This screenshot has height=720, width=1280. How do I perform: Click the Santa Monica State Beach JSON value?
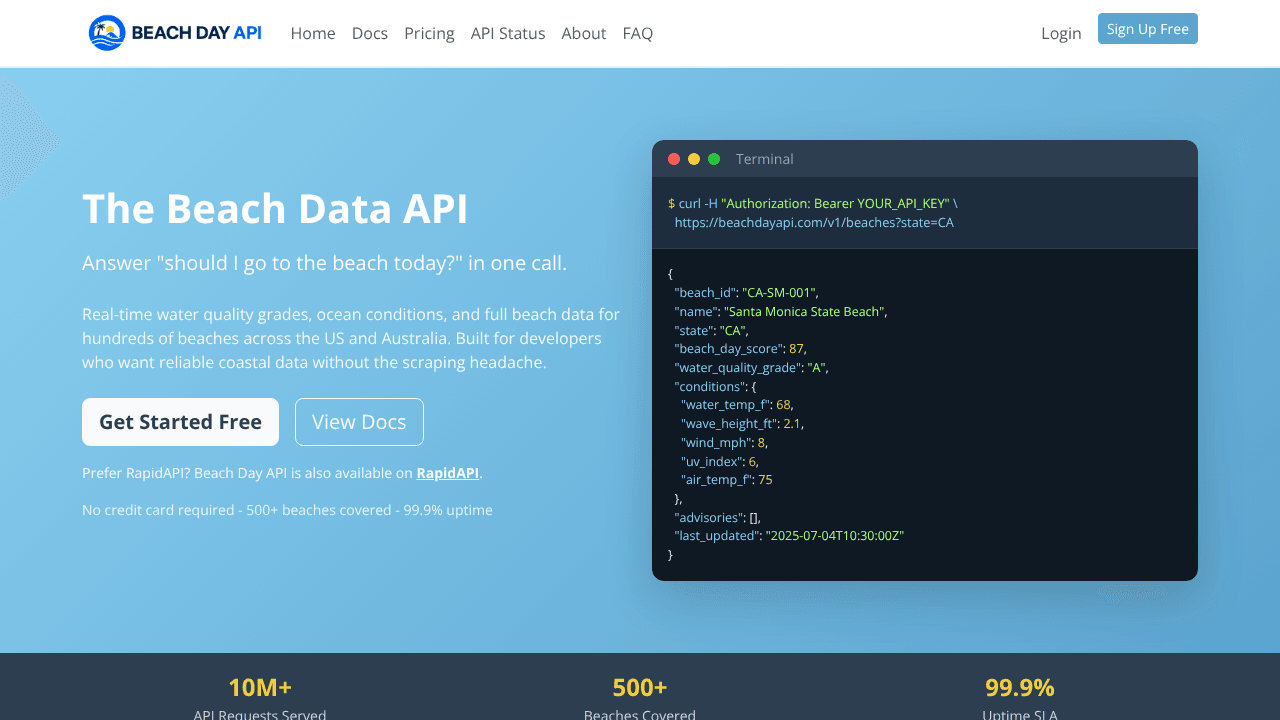(804, 311)
